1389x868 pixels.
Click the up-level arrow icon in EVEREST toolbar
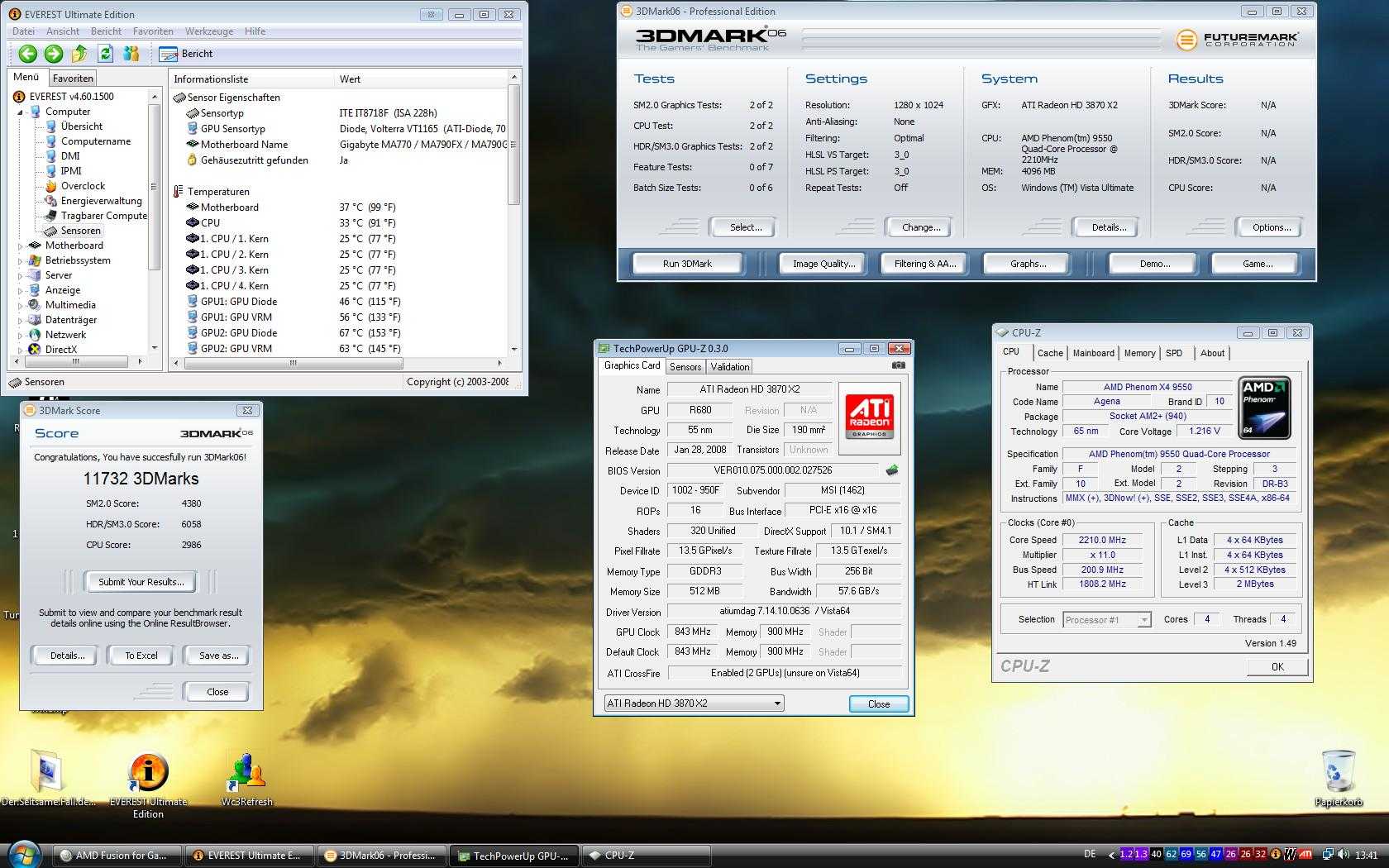[79, 54]
